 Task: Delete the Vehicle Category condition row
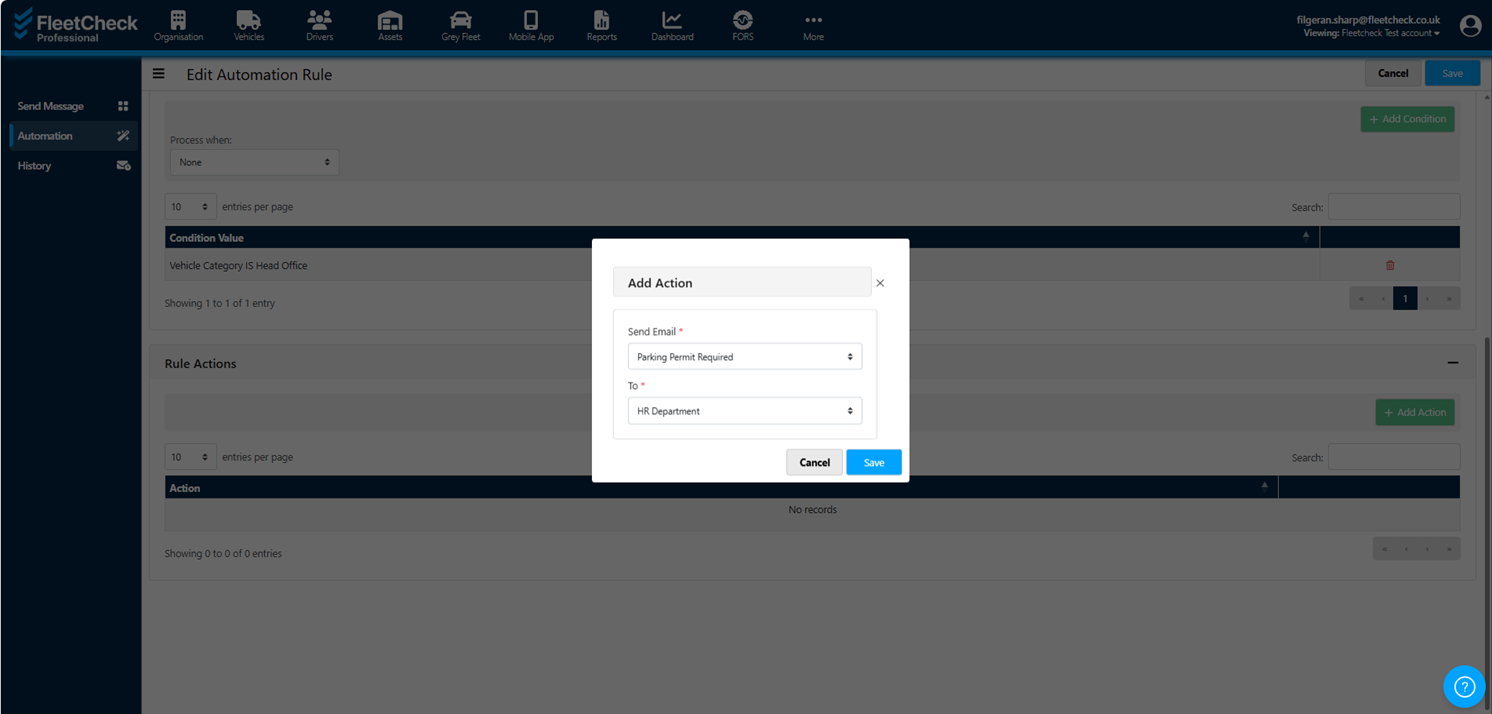tap(1389, 265)
